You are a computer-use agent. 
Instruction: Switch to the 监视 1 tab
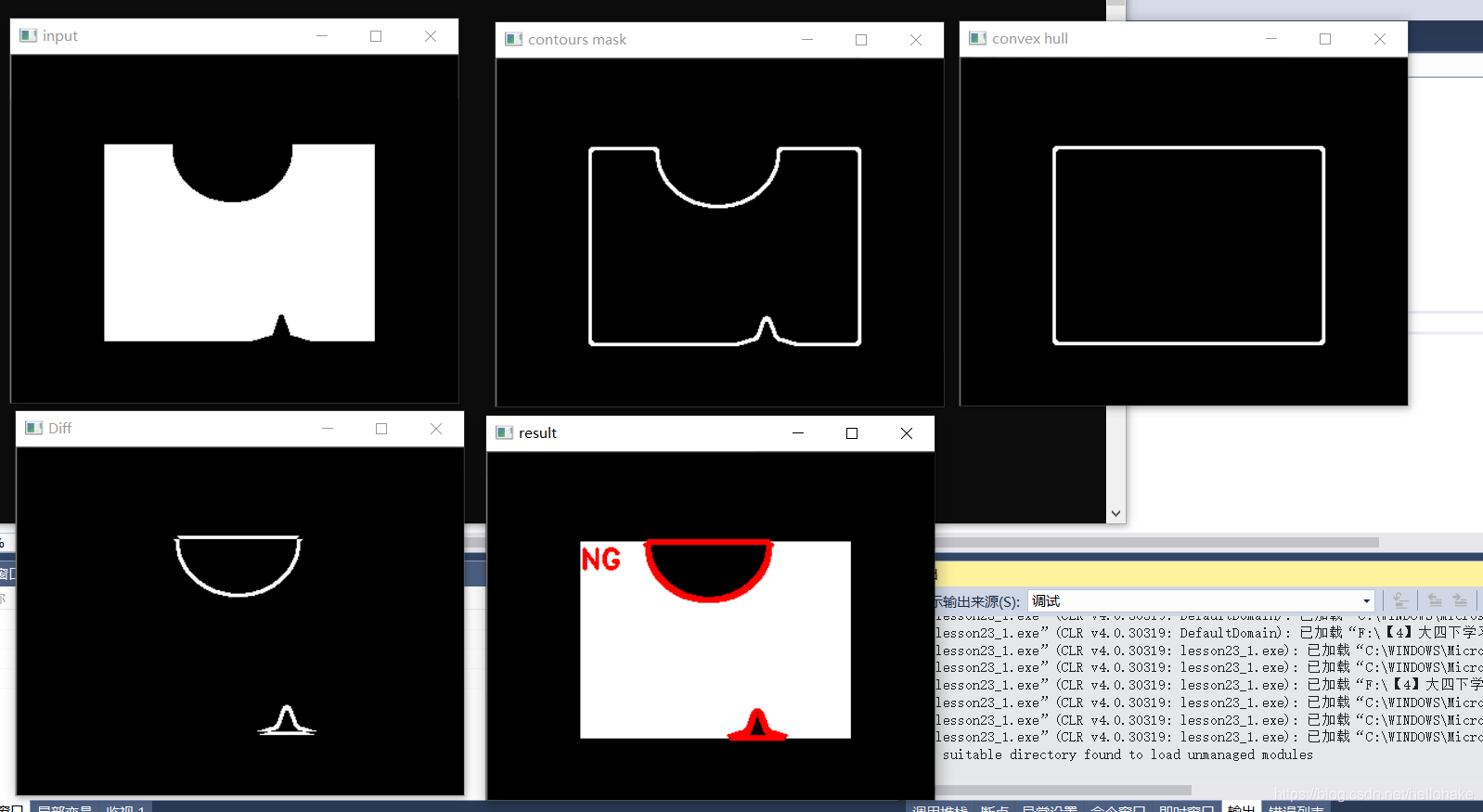point(125,808)
